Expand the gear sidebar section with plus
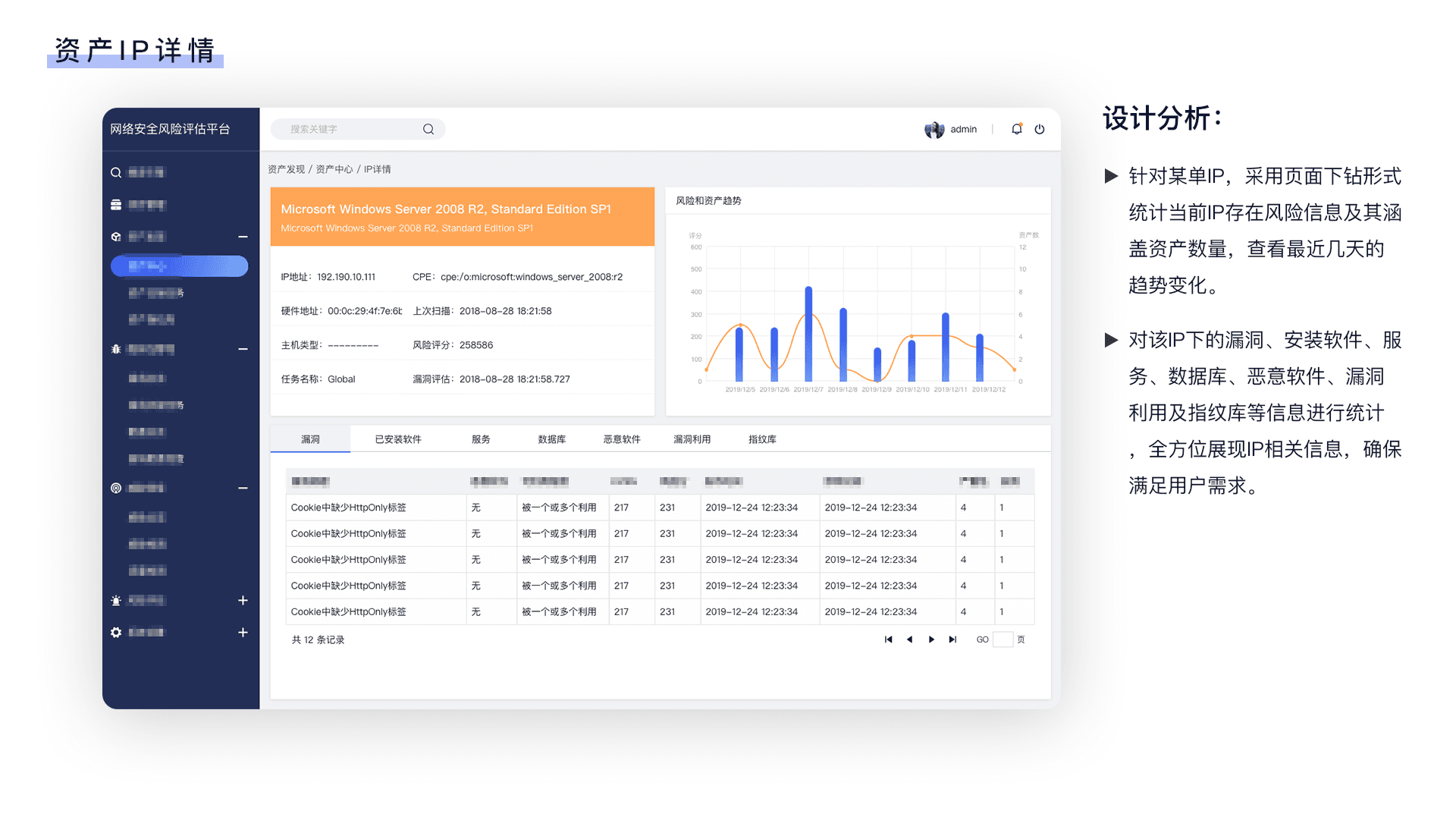 click(243, 632)
